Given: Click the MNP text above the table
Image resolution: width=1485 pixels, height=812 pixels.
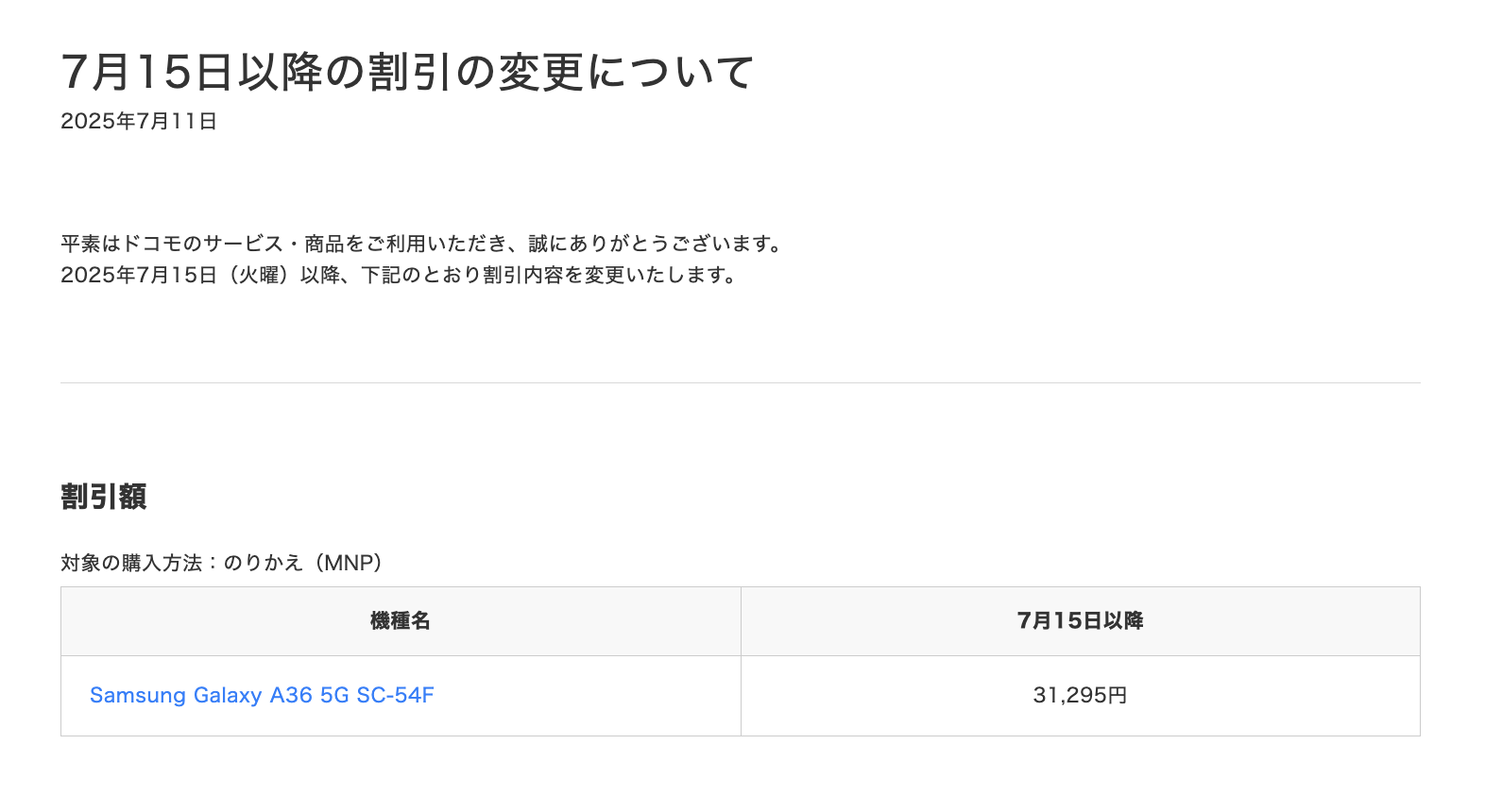Looking at the screenshot, I should tap(348, 563).
